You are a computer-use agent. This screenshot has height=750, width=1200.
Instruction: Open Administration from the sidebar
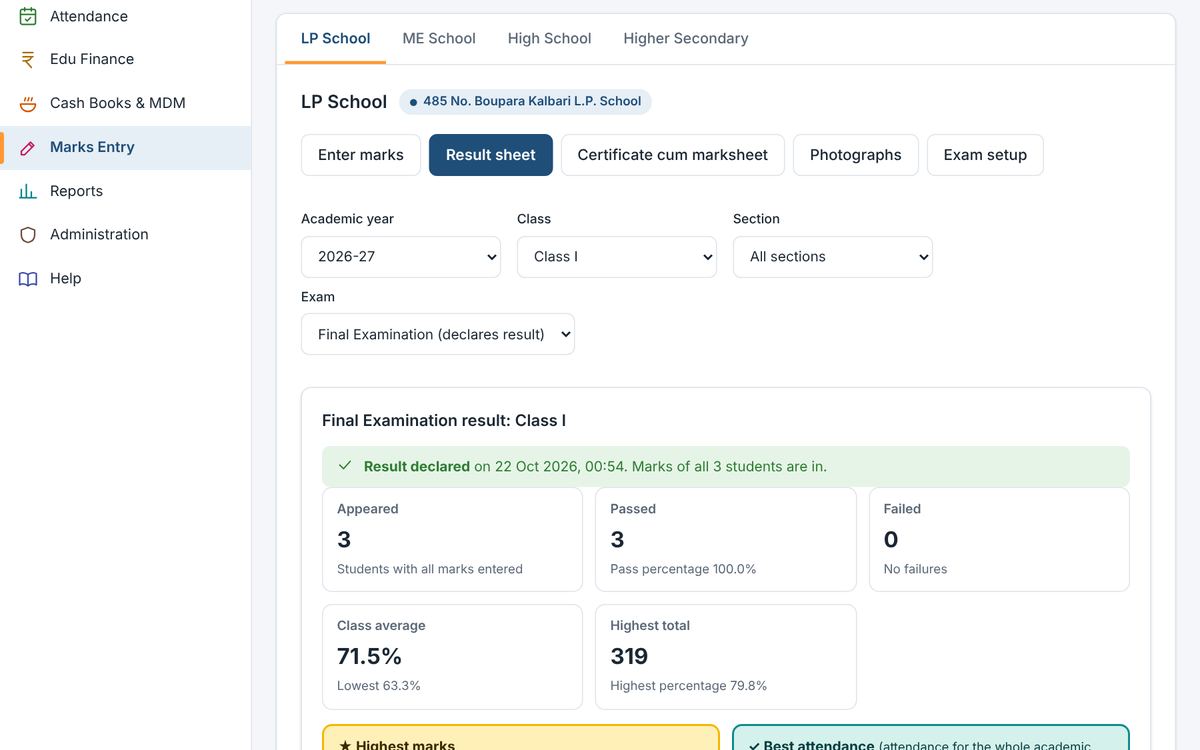tap(126, 234)
